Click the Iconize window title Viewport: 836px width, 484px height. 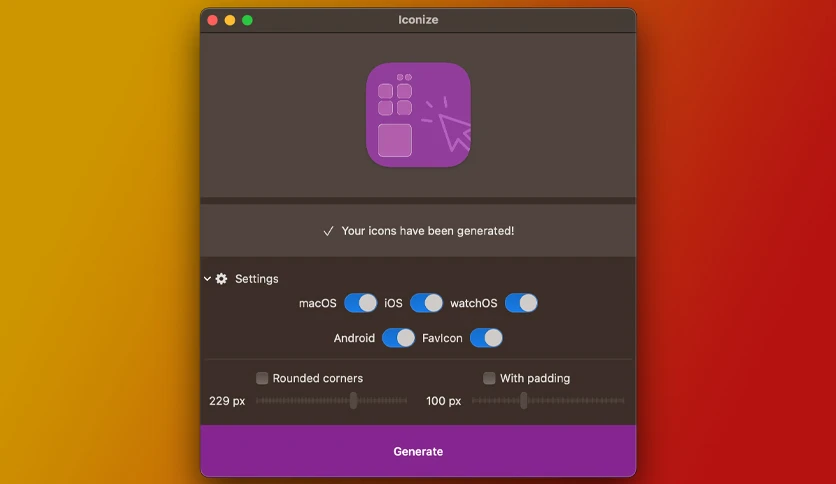pyautogui.click(x=418, y=20)
